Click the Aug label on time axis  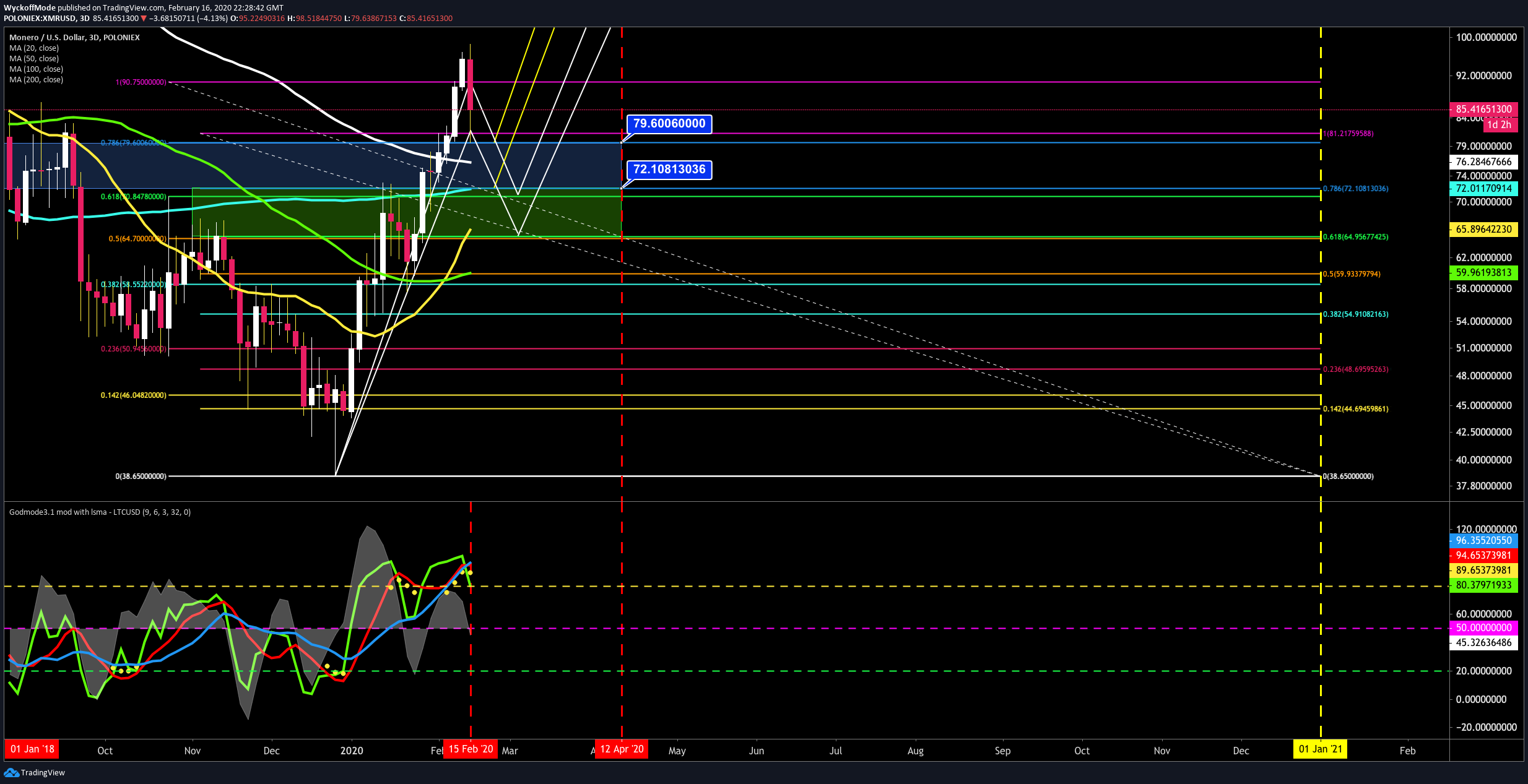click(916, 751)
